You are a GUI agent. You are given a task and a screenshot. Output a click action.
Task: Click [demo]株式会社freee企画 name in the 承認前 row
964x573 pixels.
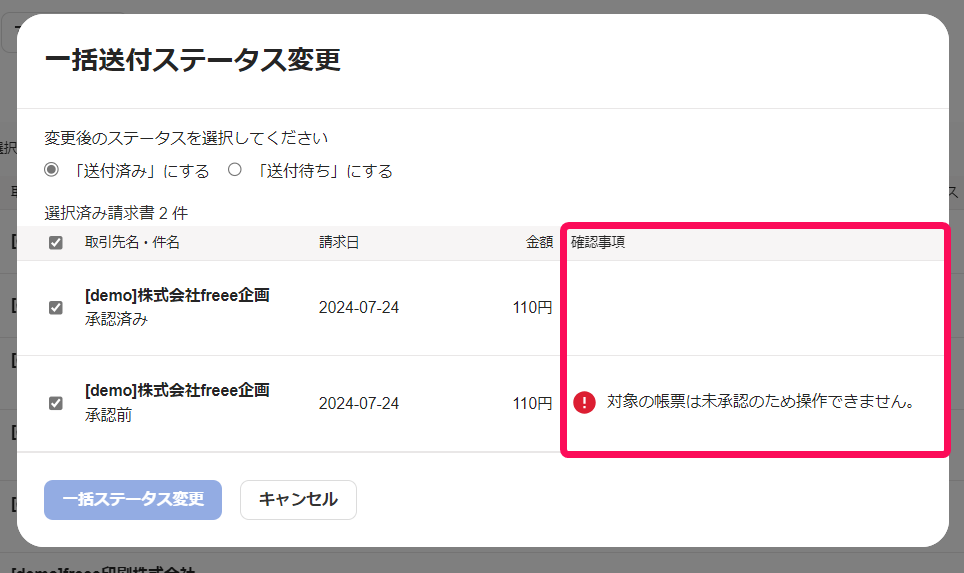pos(177,391)
